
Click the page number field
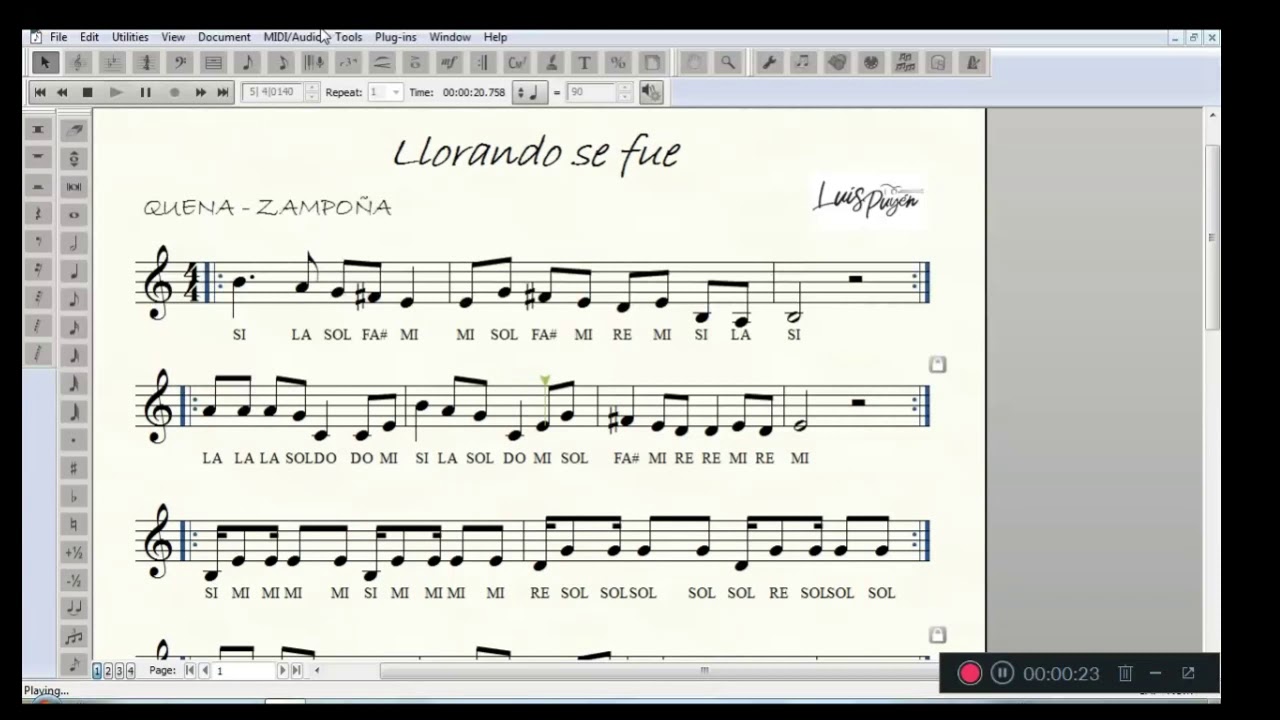244,671
